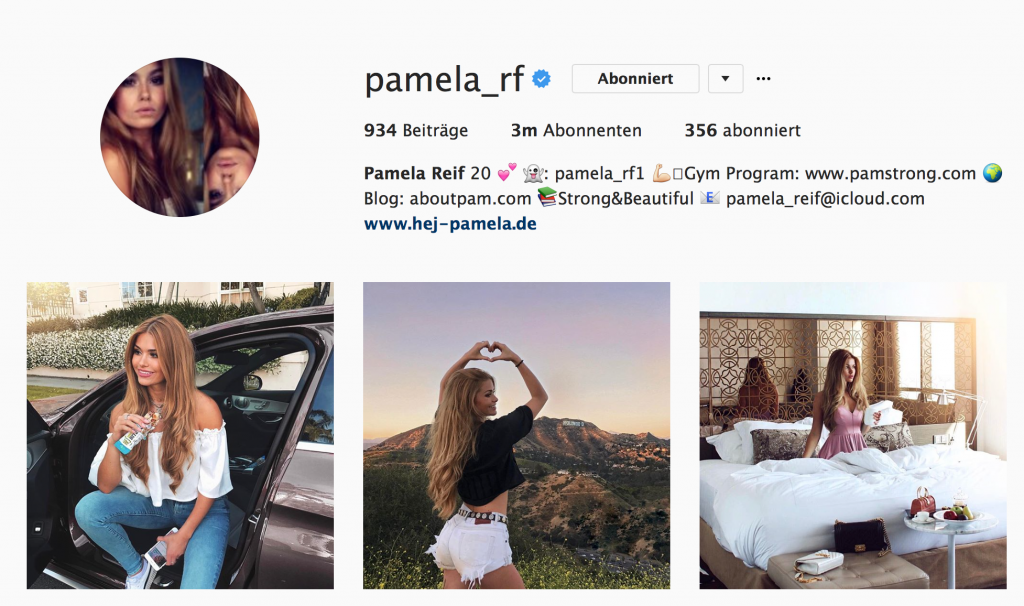Click the globe emoji in bio
This screenshot has height=606, width=1024.
992,173
